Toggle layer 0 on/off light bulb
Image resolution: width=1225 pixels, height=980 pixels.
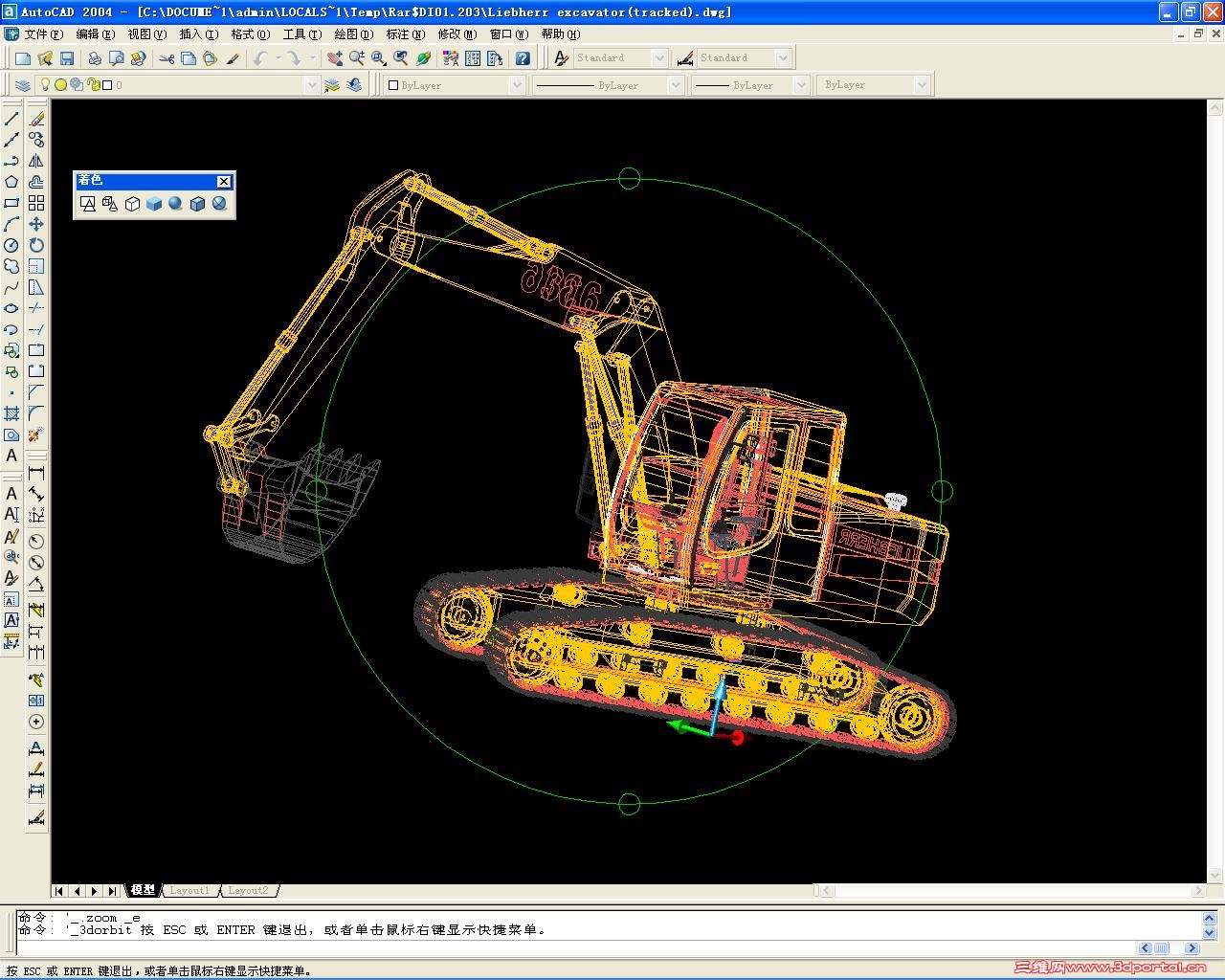pyautogui.click(x=45, y=85)
